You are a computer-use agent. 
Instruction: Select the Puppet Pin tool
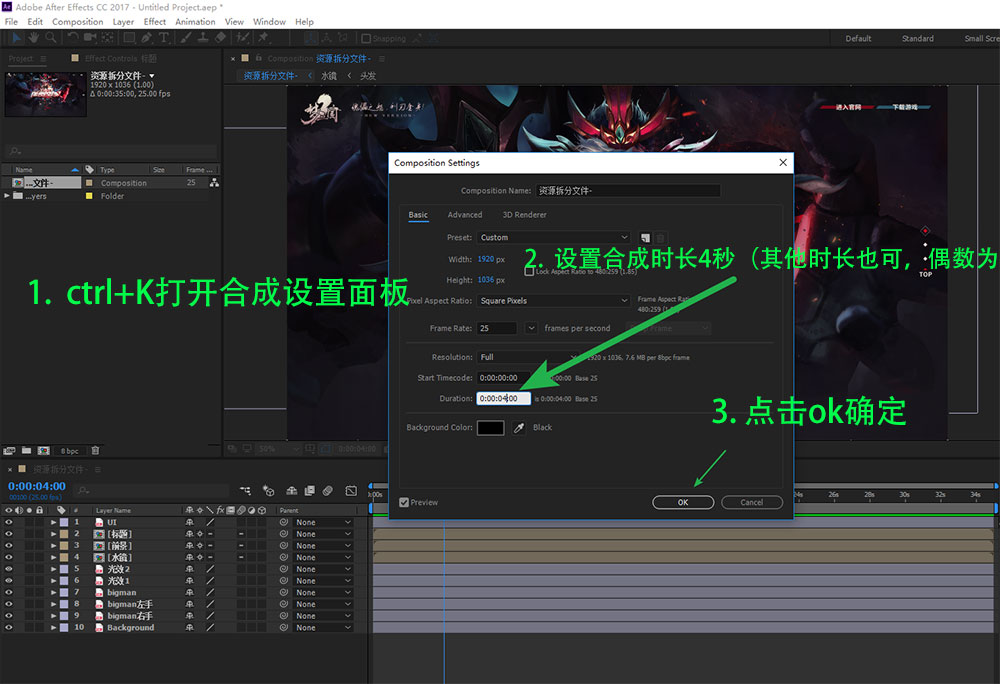263,38
